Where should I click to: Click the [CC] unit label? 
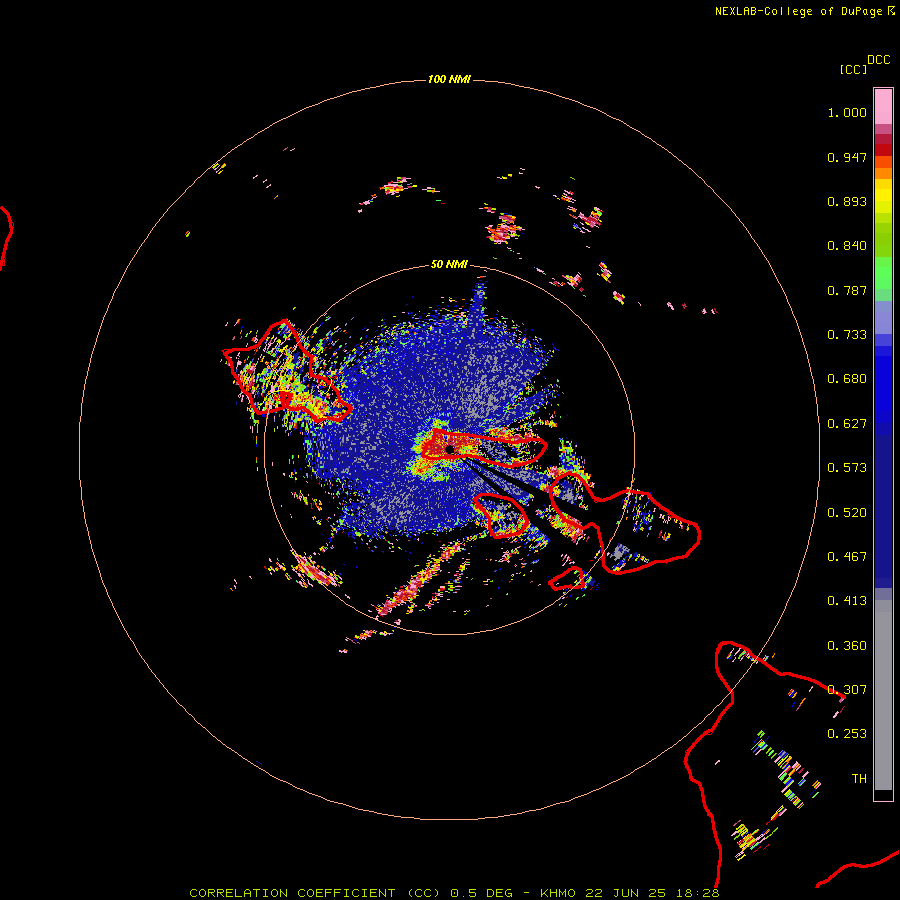click(853, 69)
